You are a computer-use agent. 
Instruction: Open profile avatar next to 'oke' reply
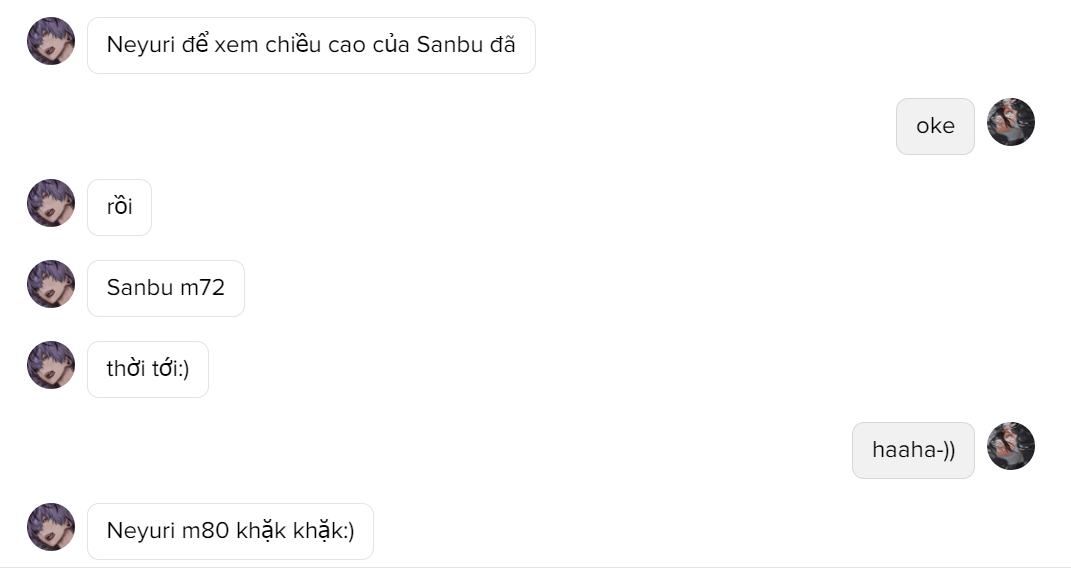(1011, 122)
